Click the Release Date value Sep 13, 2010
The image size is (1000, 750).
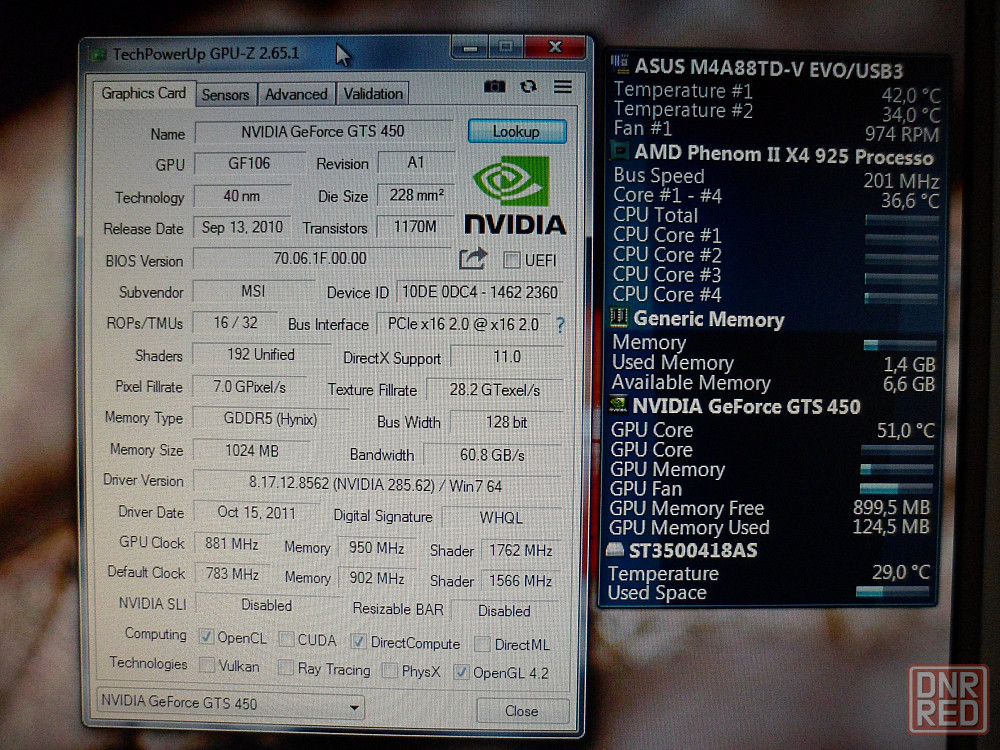point(242,227)
